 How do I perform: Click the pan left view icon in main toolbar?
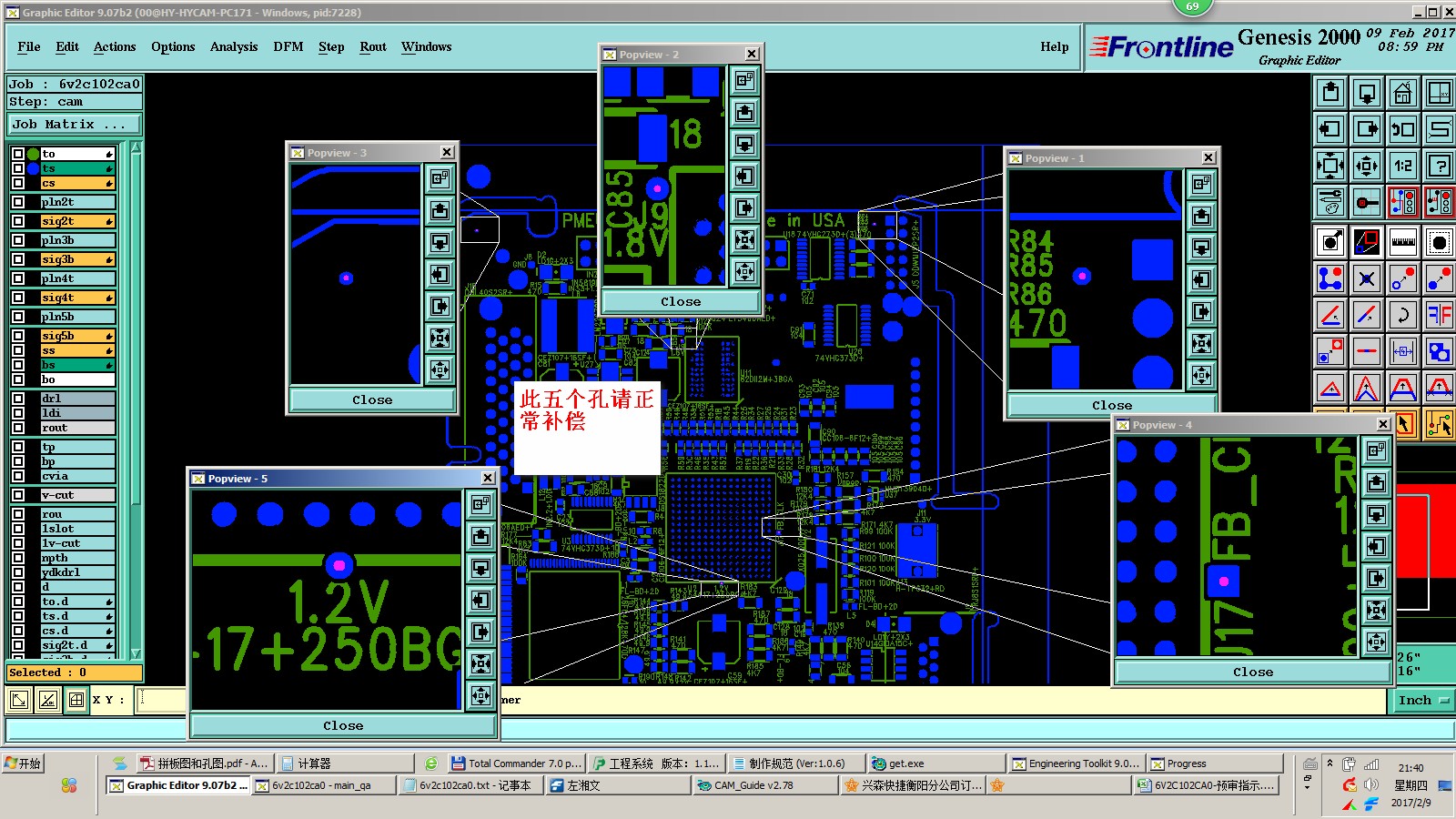1330,129
